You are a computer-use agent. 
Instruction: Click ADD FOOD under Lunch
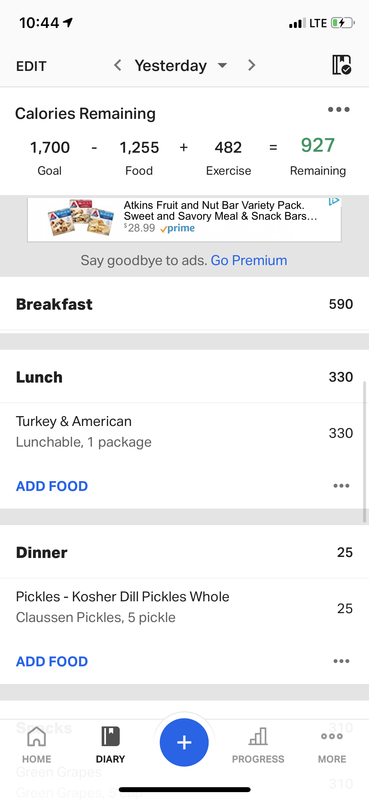52,486
